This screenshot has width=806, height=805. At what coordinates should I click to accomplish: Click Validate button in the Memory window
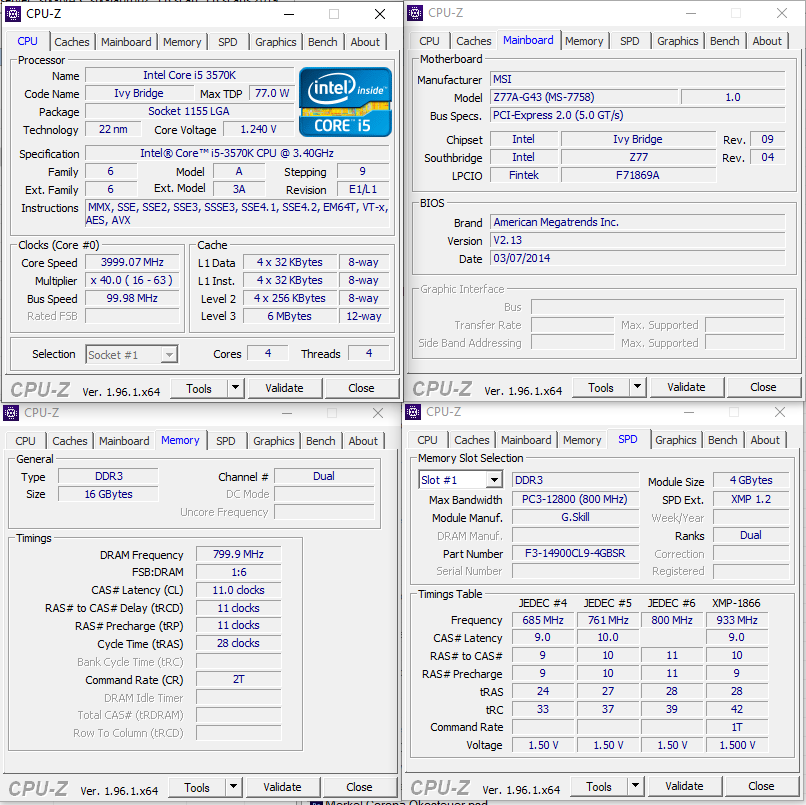282,787
